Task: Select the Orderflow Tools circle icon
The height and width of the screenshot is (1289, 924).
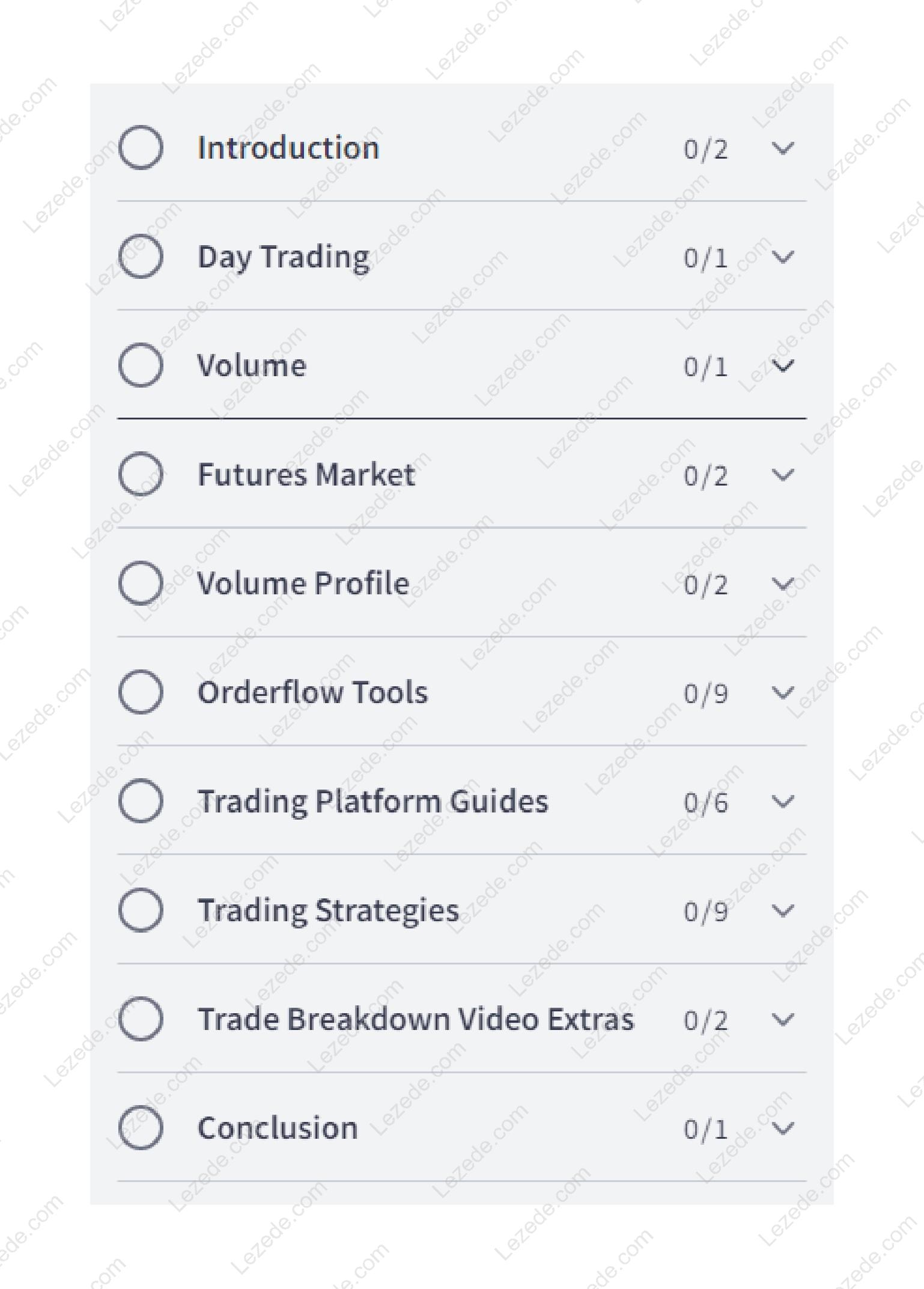Action: (x=141, y=692)
